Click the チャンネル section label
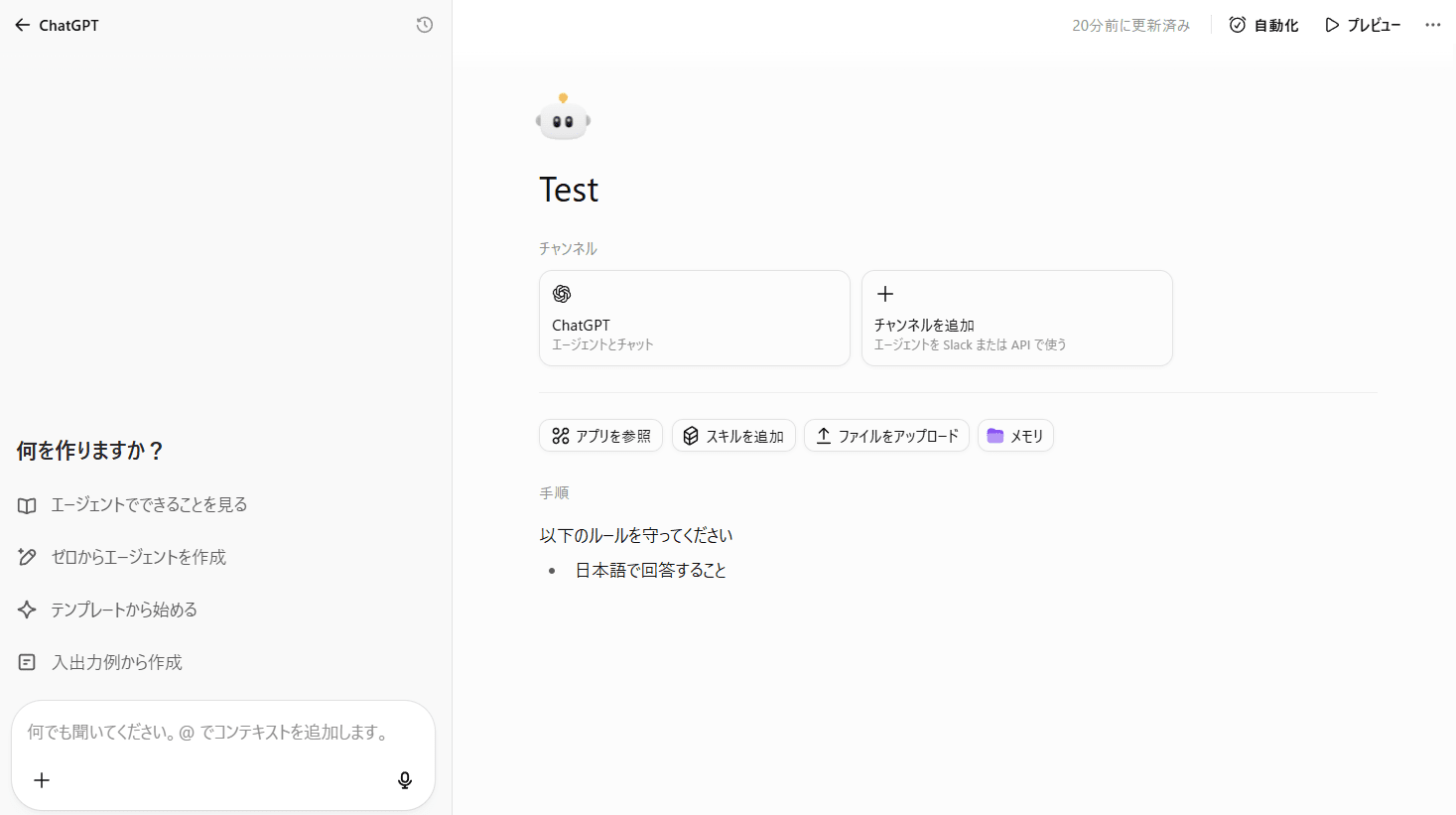 tap(568, 248)
